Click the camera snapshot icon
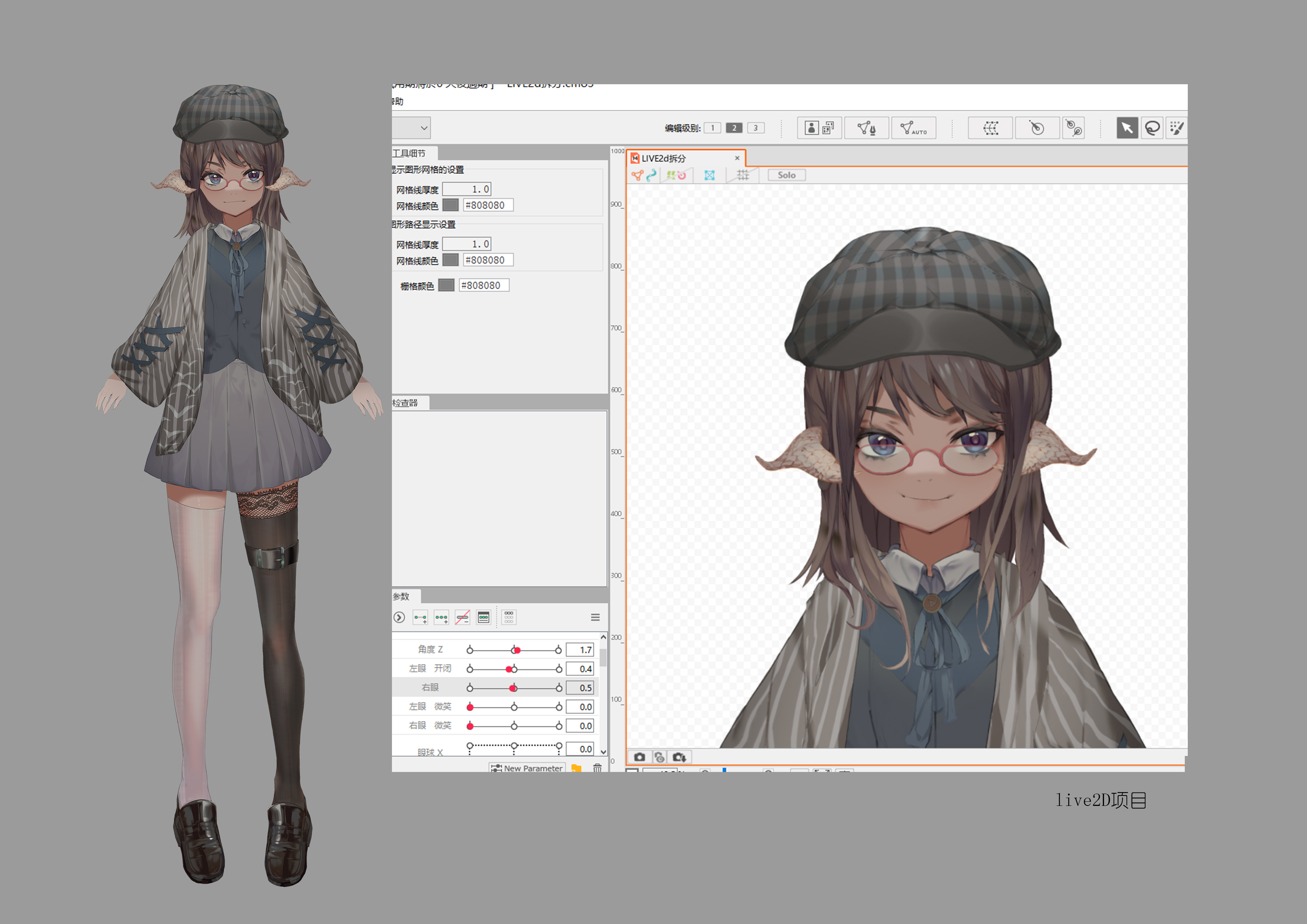This screenshot has width=1307, height=924. 639,757
